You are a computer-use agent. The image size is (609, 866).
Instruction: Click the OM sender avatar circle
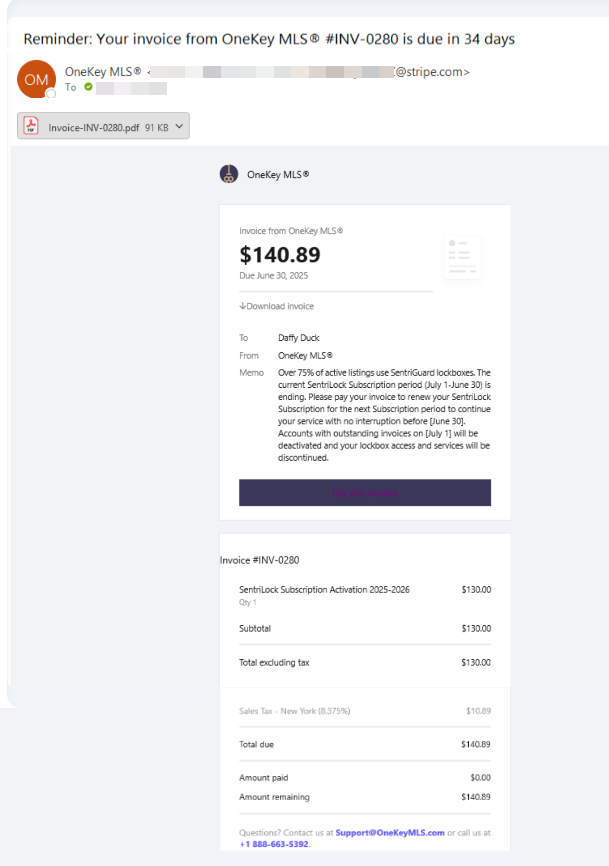[36, 79]
